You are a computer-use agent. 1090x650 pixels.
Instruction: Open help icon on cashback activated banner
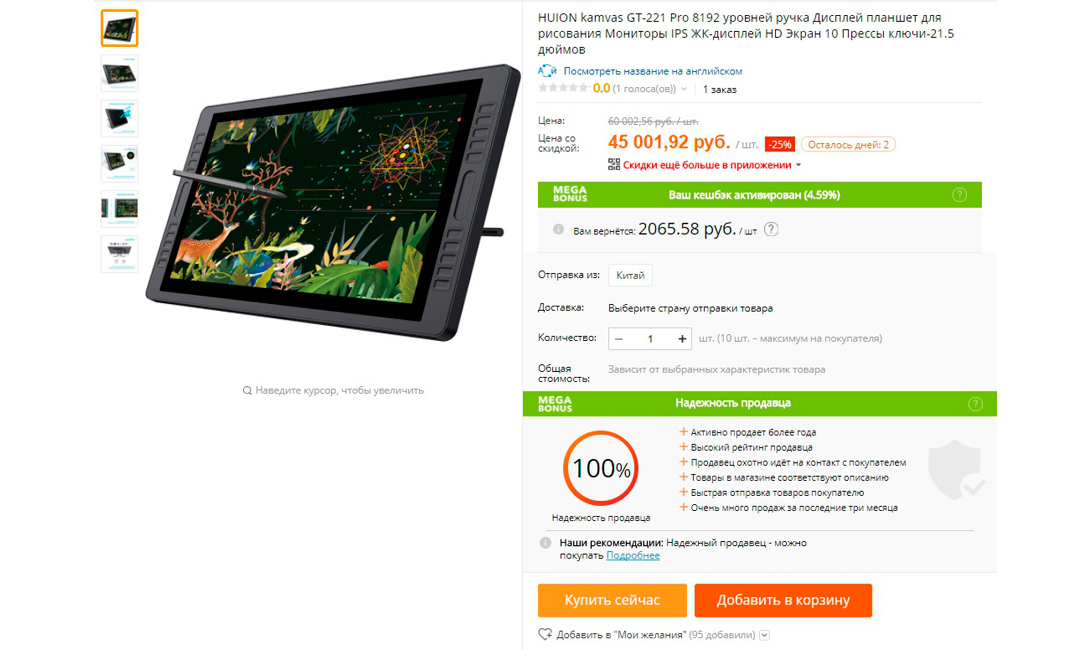959,195
